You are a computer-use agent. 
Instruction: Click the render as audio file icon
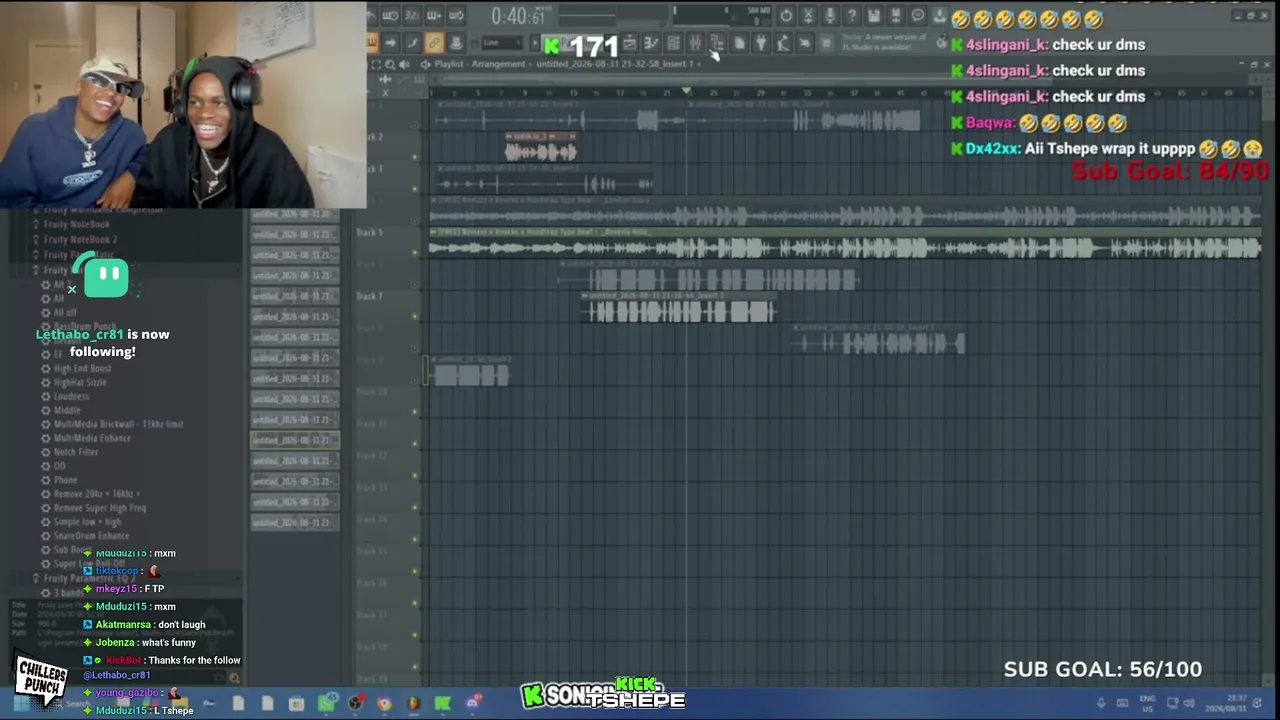click(x=896, y=15)
